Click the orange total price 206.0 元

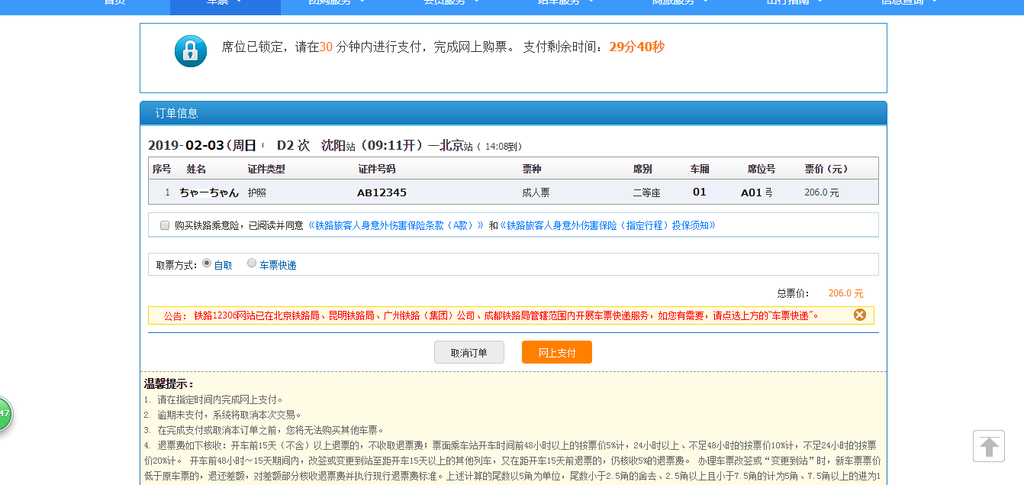click(x=845, y=294)
